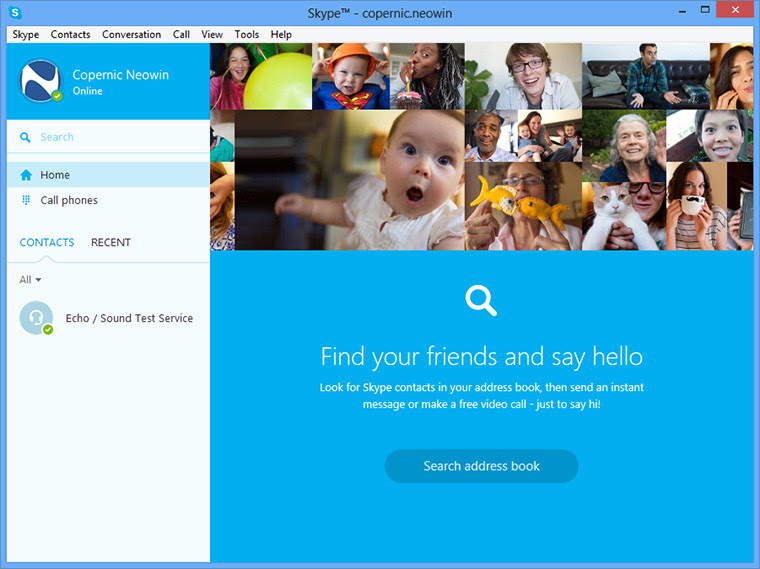Open the Conversation menu
Viewport: 760px width, 569px height.
coord(131,34)
